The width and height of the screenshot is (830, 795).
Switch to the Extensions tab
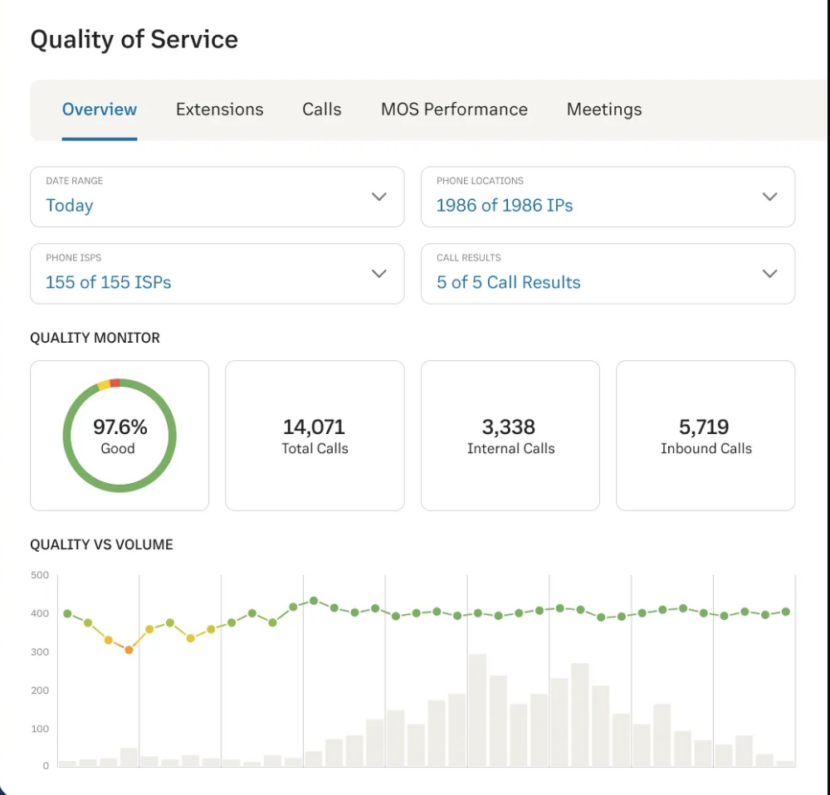tap(219, 109)
